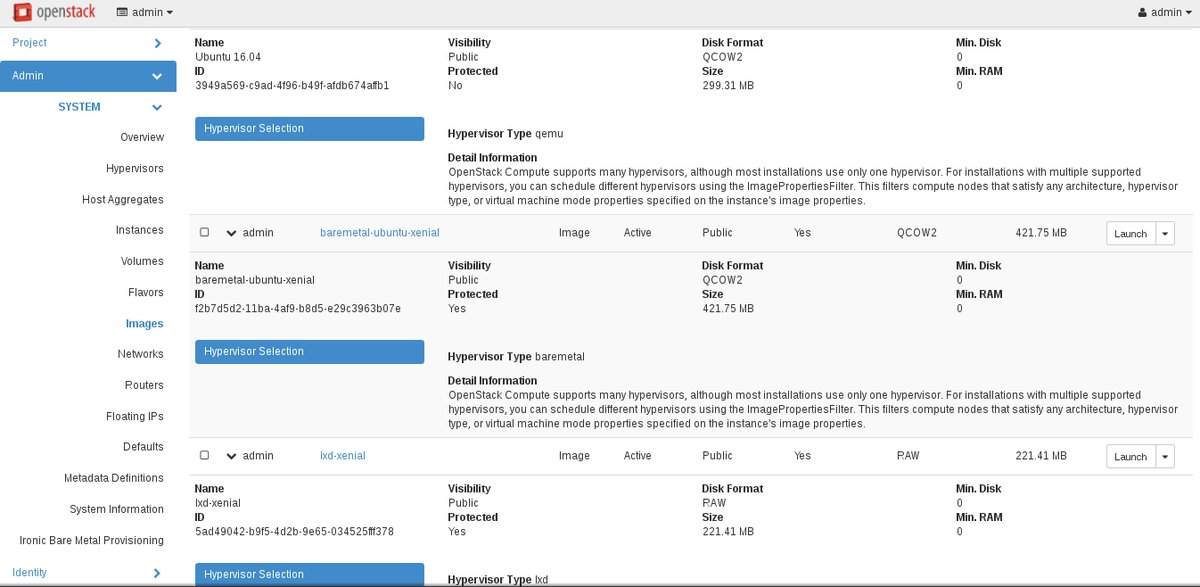Click Hypervisor Selection button under Ubuntu 16.04
Image resolution: width=1200 pixels, height=587 pixels.
(x=310, y=129)
